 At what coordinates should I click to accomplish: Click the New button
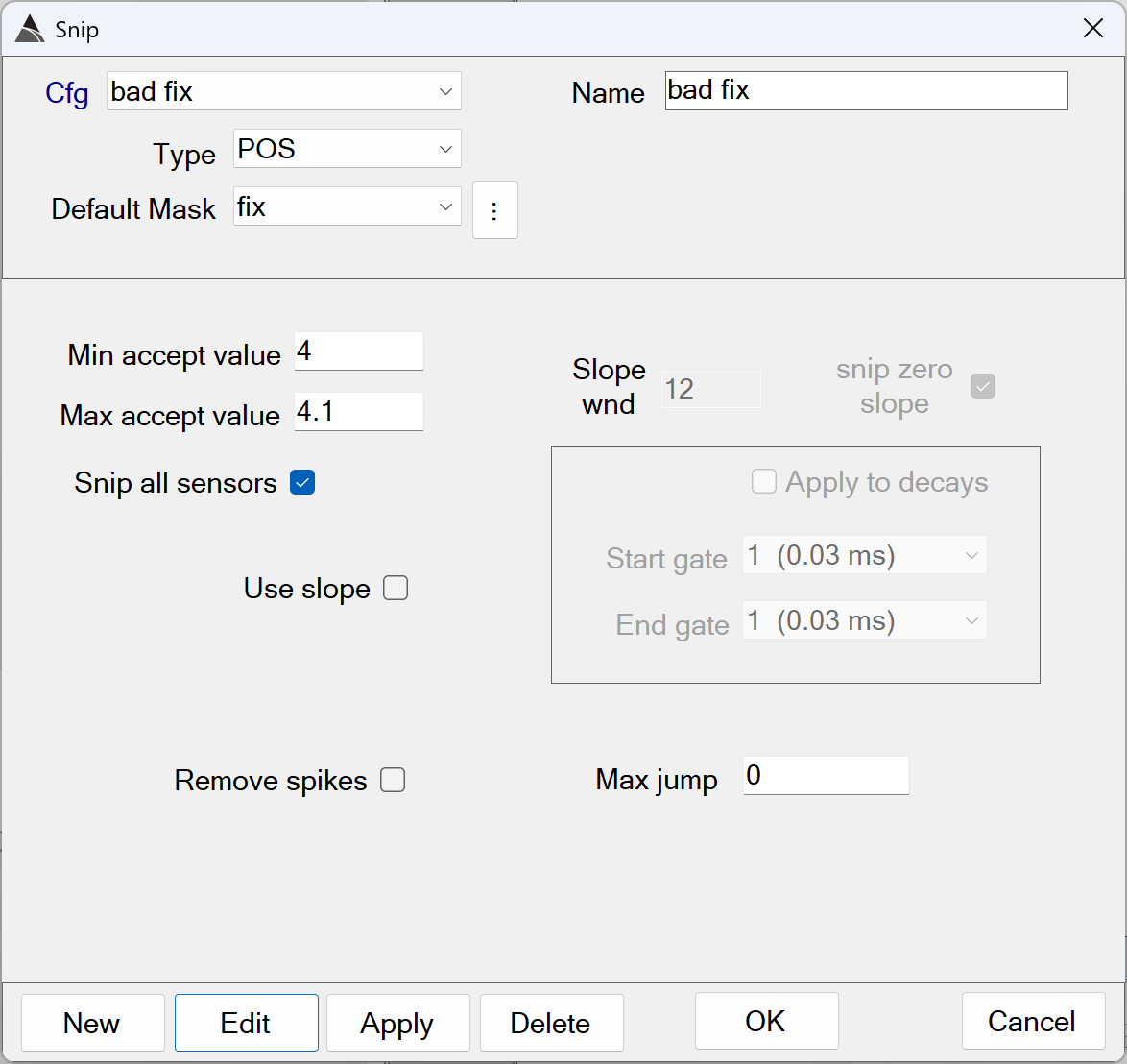pos(92,1023)
